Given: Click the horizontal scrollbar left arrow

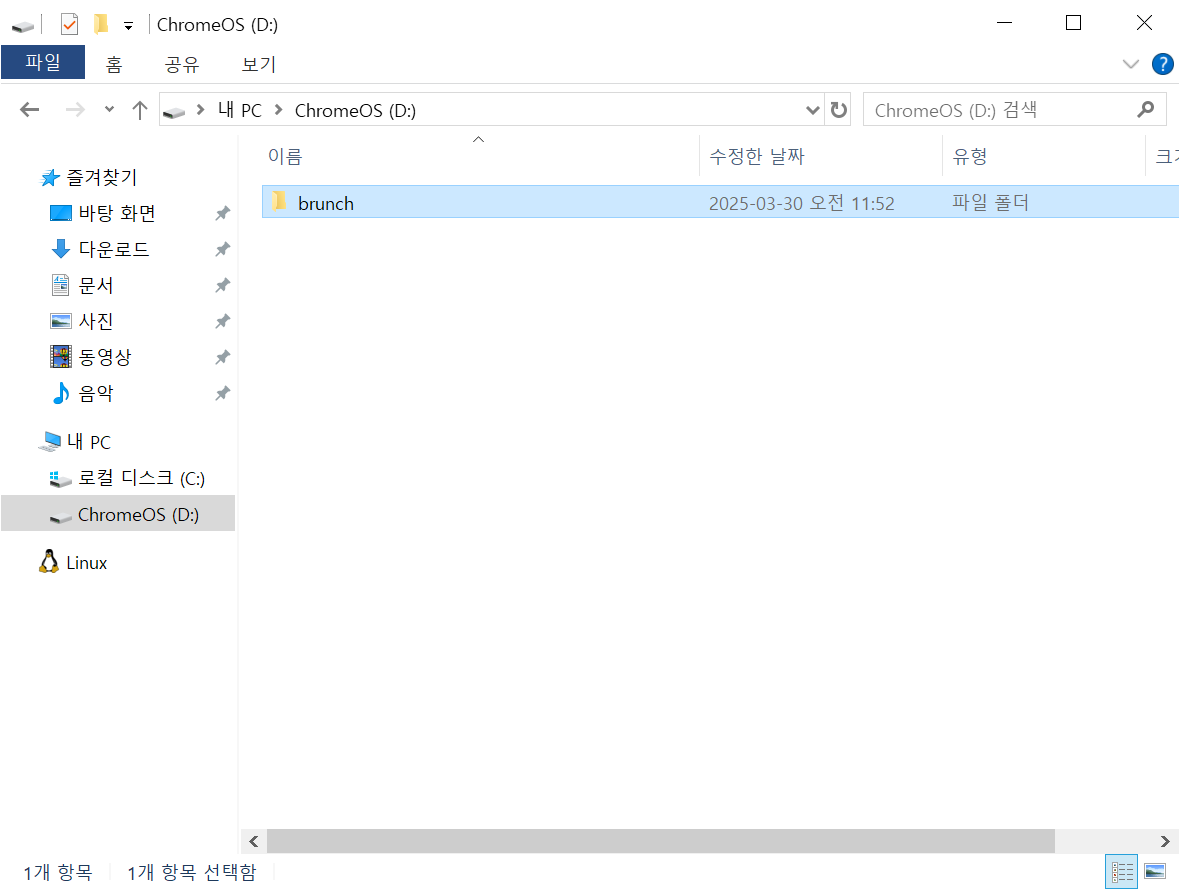Looking at the screenshot, I should (x=254, y=842).
